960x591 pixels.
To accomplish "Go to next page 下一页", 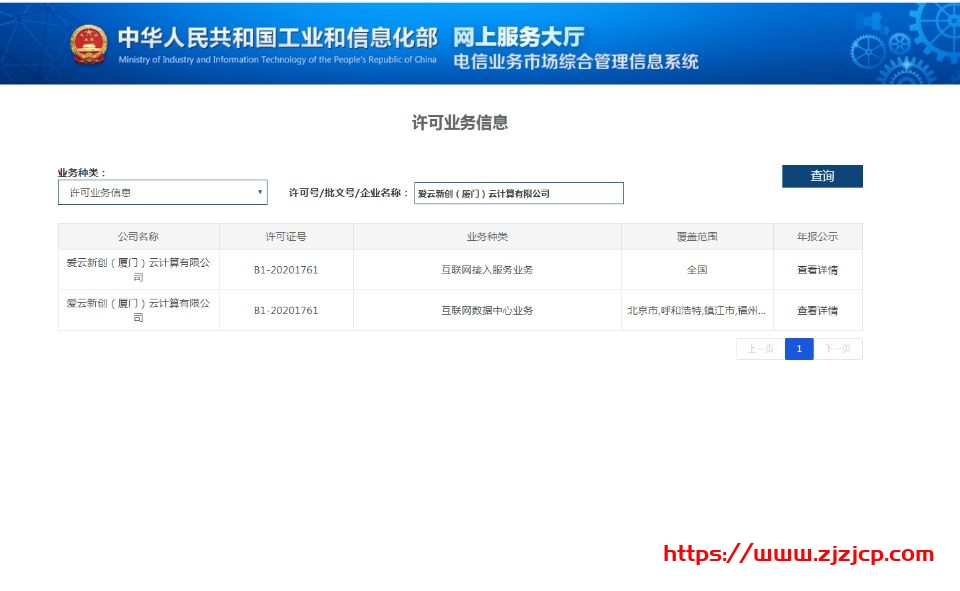I will pyautogui.click(x=838, y=348).
